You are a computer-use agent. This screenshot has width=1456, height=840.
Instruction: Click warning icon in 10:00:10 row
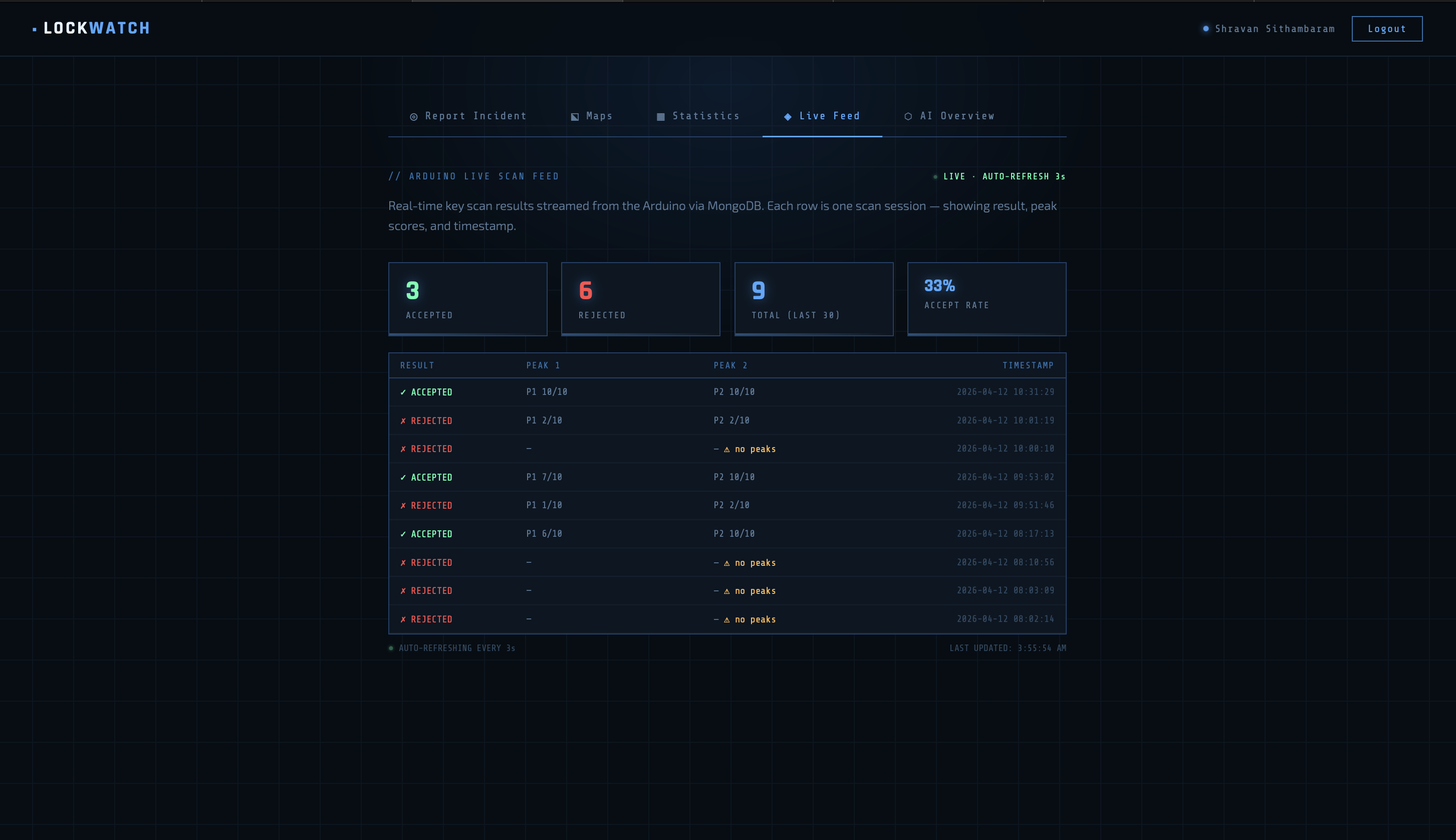[x=726, y=450]
